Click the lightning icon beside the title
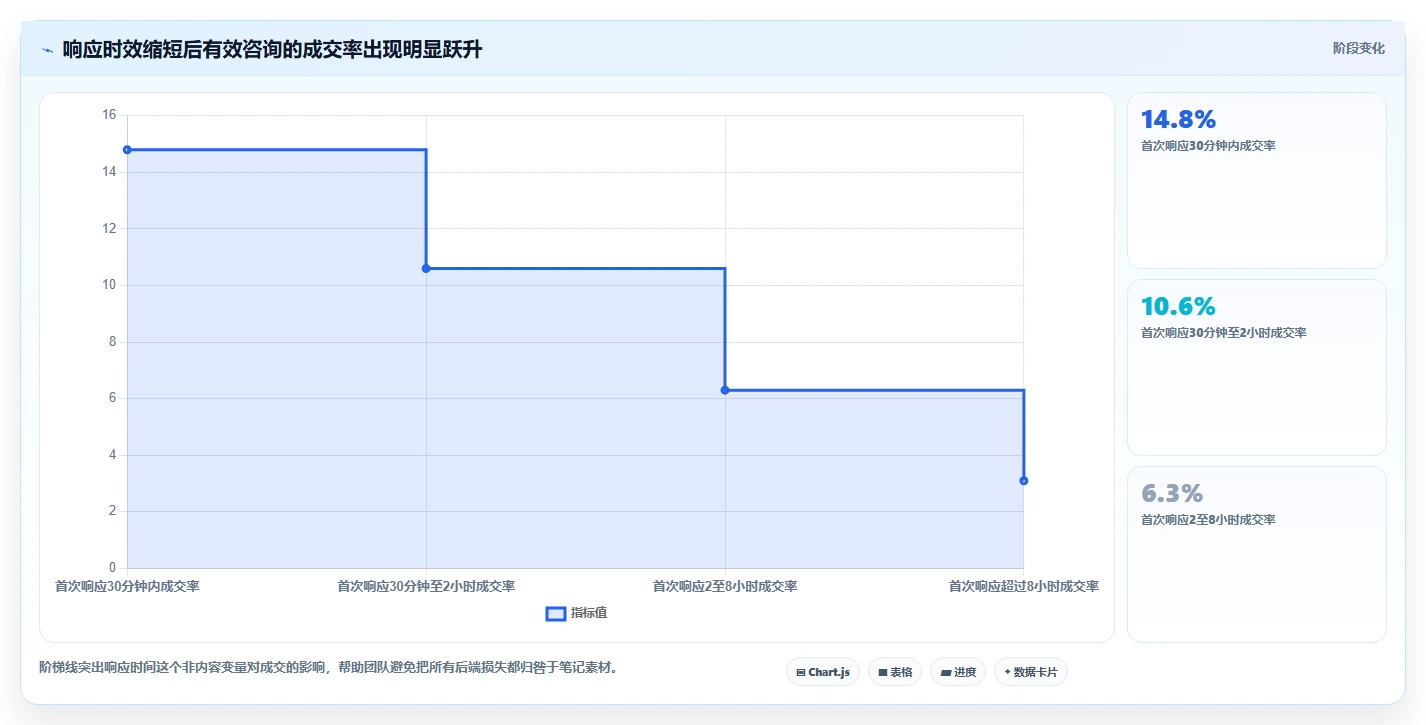Screen dimensions: 1426x725 (x=47, y=50)
